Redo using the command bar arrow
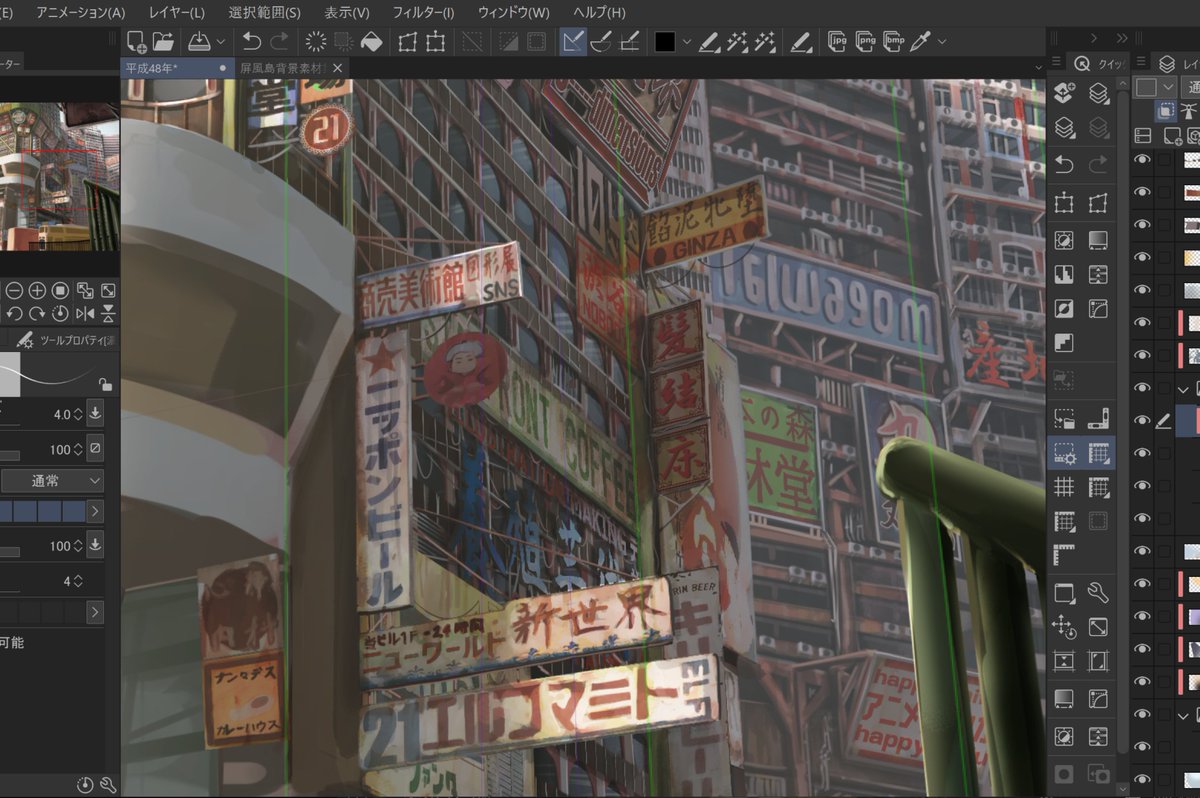1200x798 pixels. tap(279, 42)
